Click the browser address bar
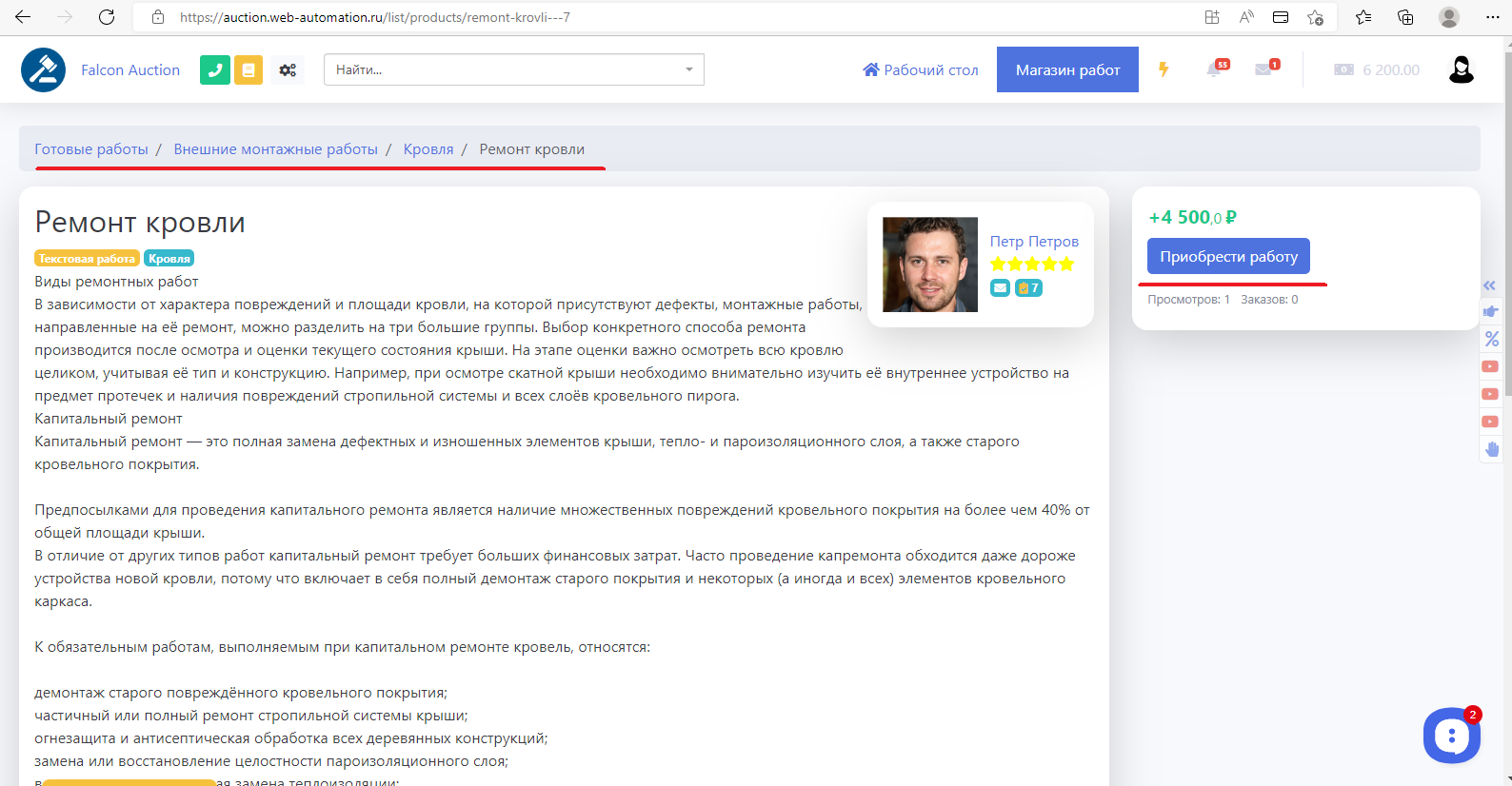This screenshot has width=1512, height=786. (666, 17)
